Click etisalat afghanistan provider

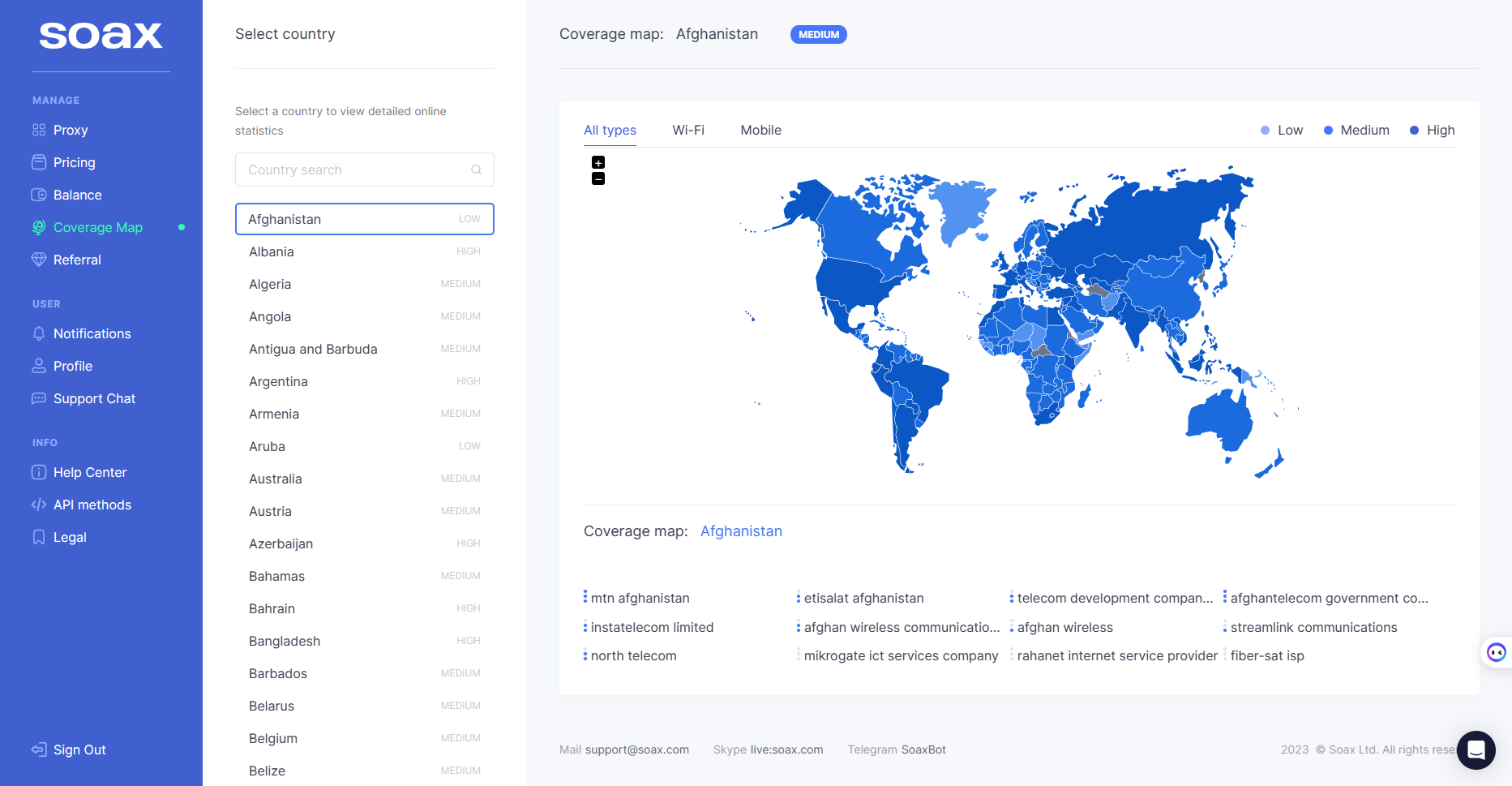(863, 598)
